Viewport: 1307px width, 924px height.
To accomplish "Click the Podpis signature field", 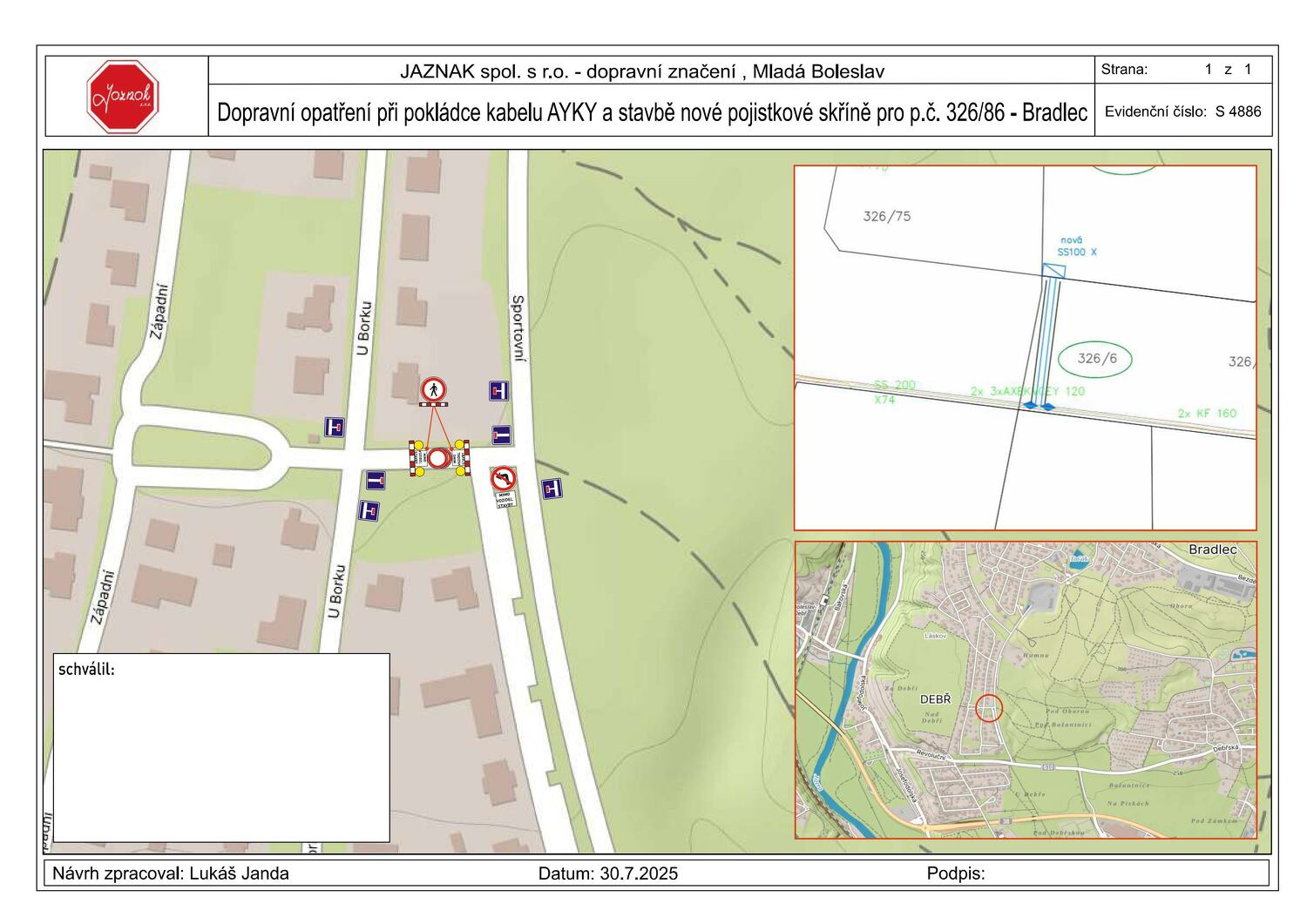I will point(956,873).
